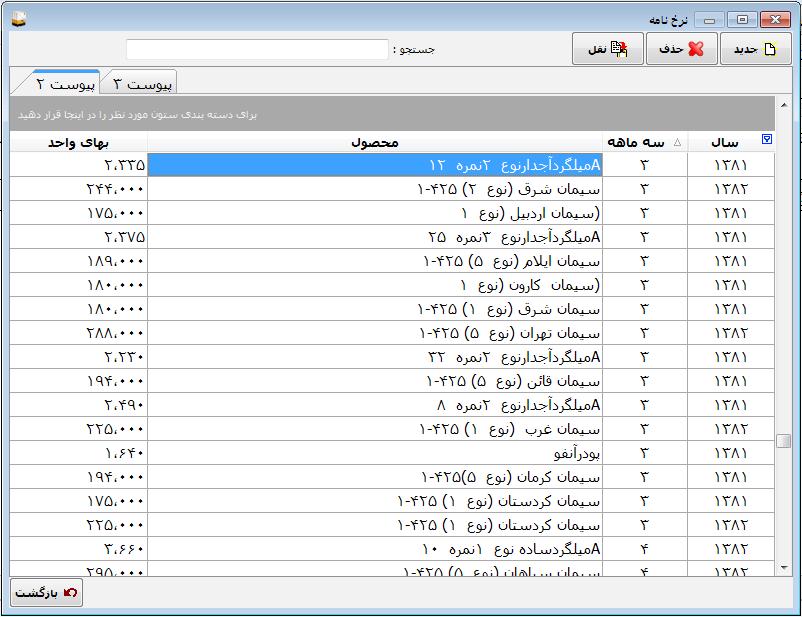
Task: Select the row Aمیلگردساده نوع ۱نمره ۱۰
Action: tap(392, 549)
